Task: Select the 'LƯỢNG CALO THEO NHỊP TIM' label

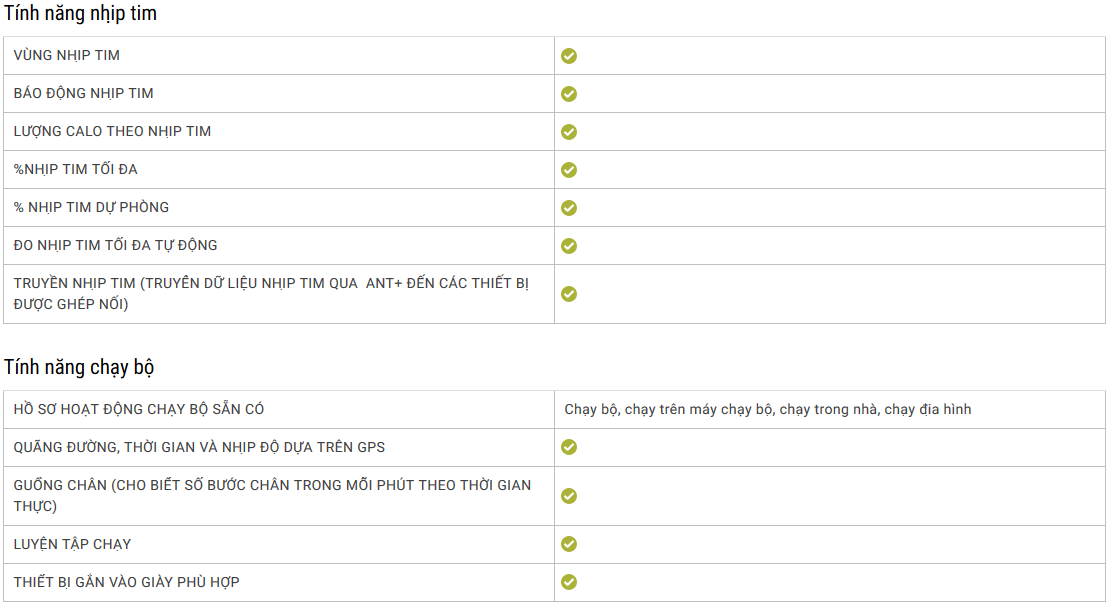Action: click(x=112, y=132)
